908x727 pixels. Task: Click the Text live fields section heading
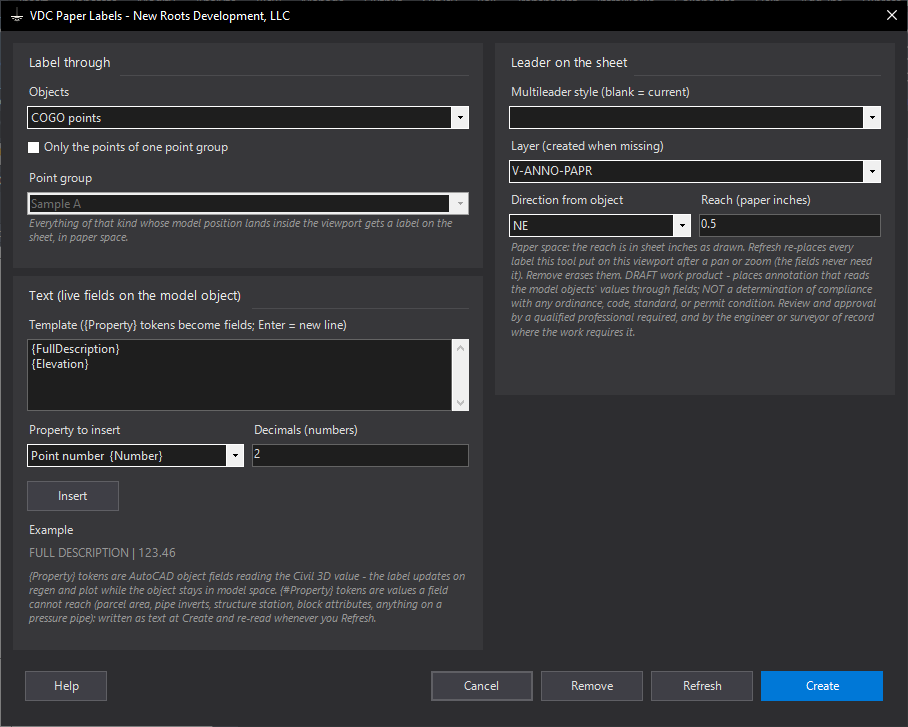click(x=135, y=295)
